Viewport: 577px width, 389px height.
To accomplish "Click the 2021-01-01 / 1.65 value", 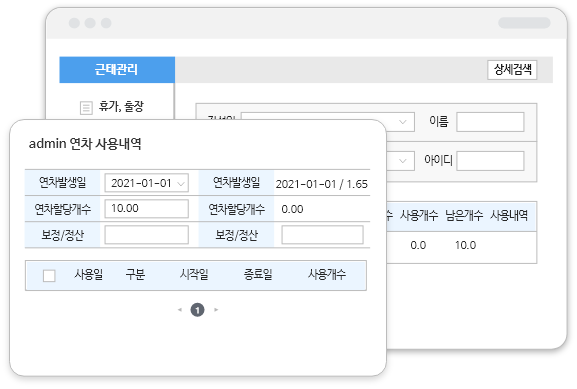I will tap(322, 184).
